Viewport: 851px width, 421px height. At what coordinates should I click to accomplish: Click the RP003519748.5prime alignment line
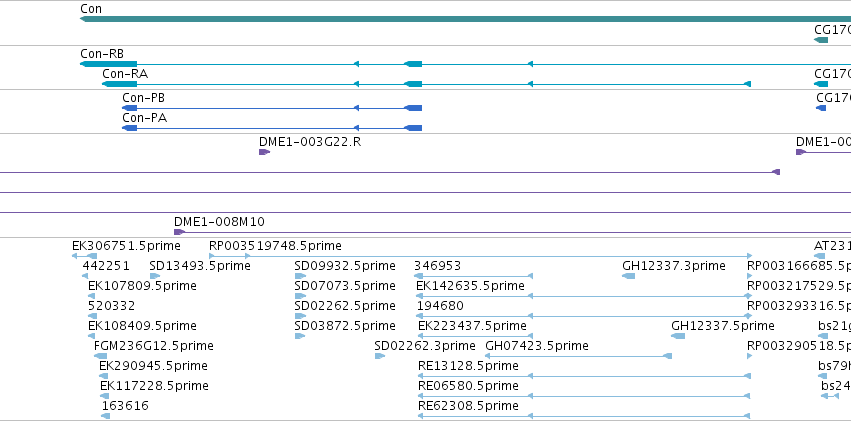(x=481, y=256)
